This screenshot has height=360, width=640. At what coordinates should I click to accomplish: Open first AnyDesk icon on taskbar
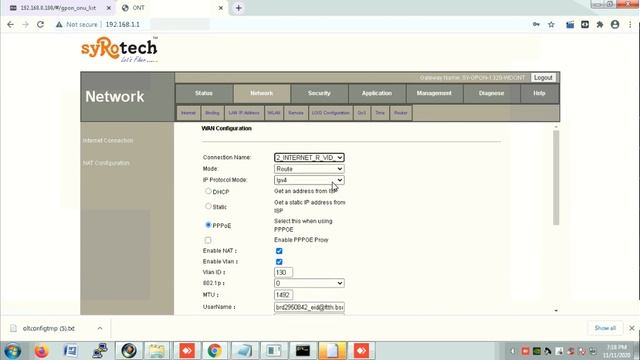[x=187, y=351]
